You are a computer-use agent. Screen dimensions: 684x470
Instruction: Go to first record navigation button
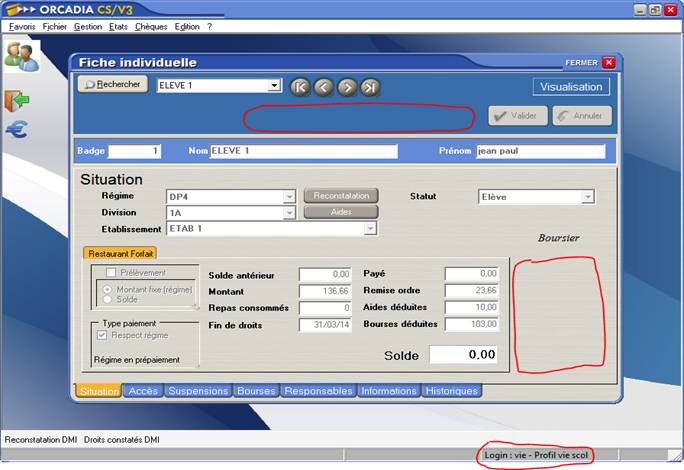coord(299,87)
